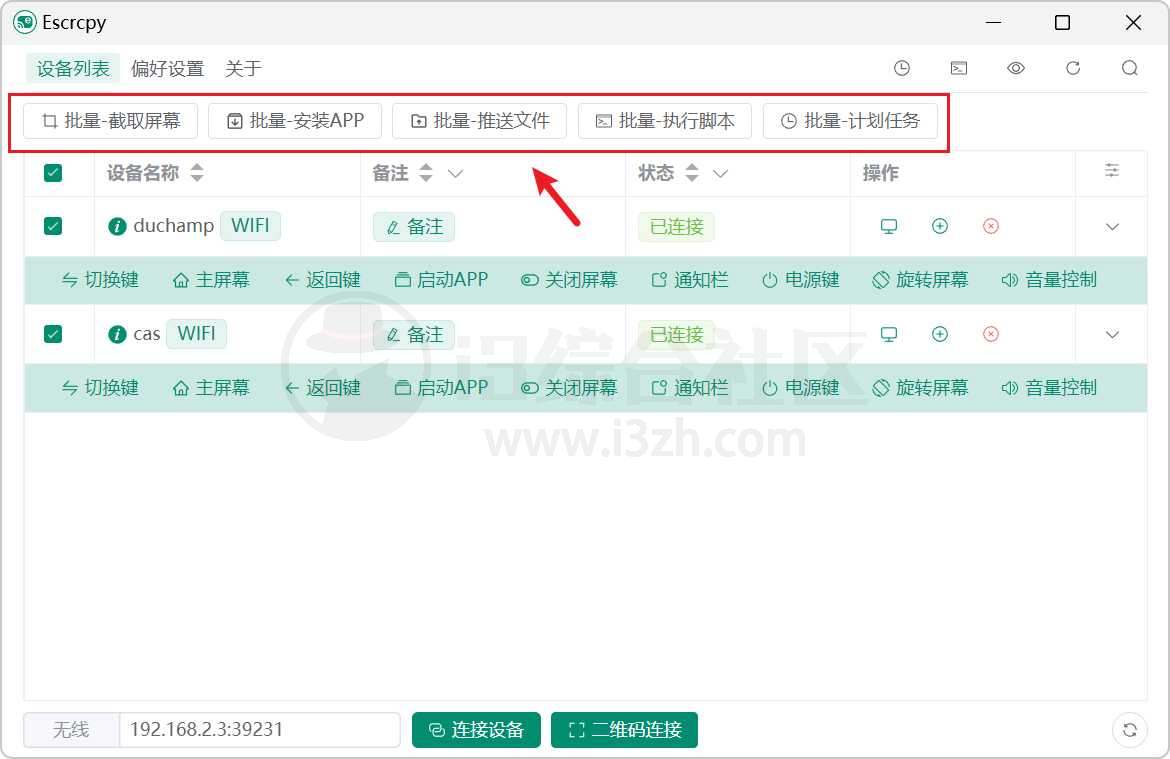Edit the 备注 note for cas

tap(414, 335)
